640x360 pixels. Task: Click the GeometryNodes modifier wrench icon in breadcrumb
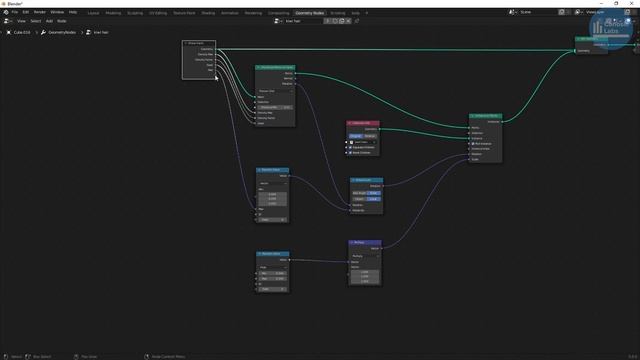(43, 32)
